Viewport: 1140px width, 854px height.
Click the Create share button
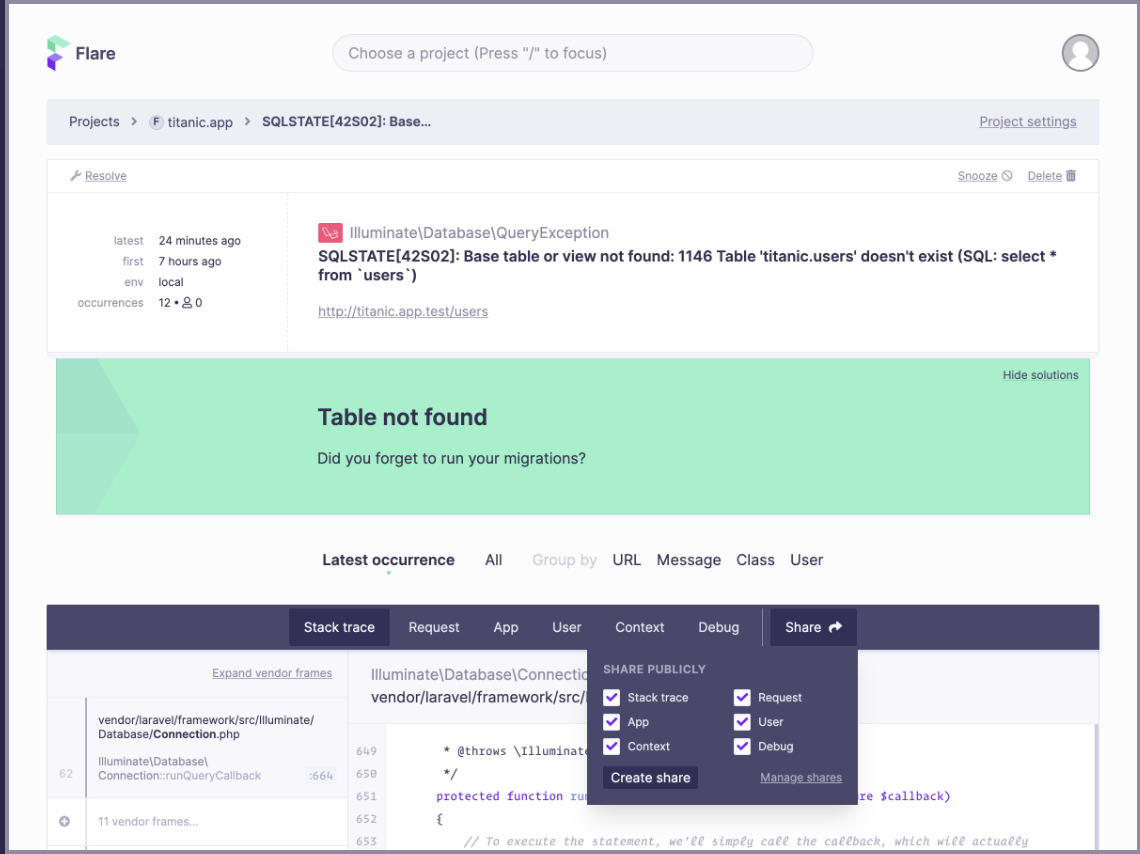pos(649,777)
